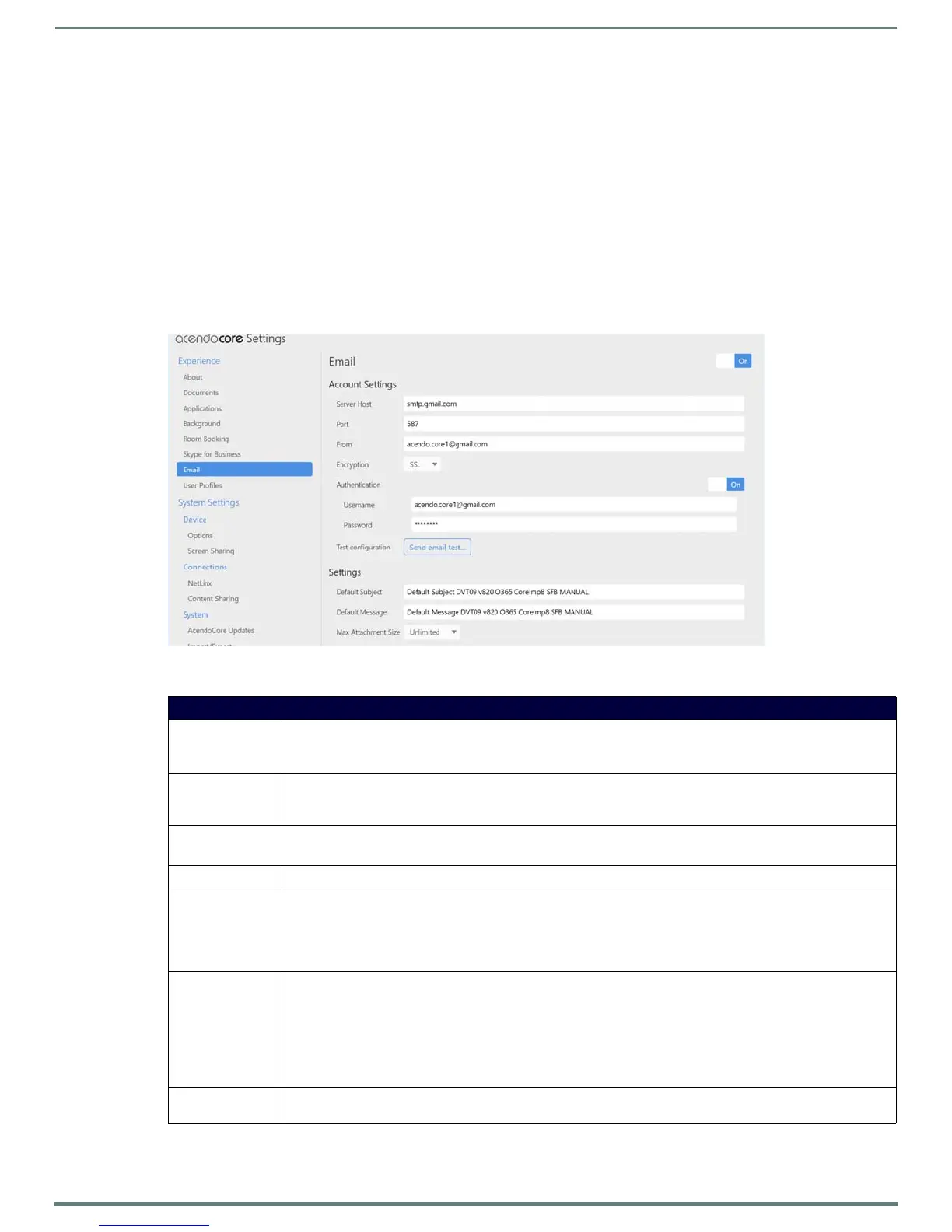The width and height of the screenshot is (952, 1232).
Task: Click into the Password field
Action: pyautogui.click(x=574, y=524)
